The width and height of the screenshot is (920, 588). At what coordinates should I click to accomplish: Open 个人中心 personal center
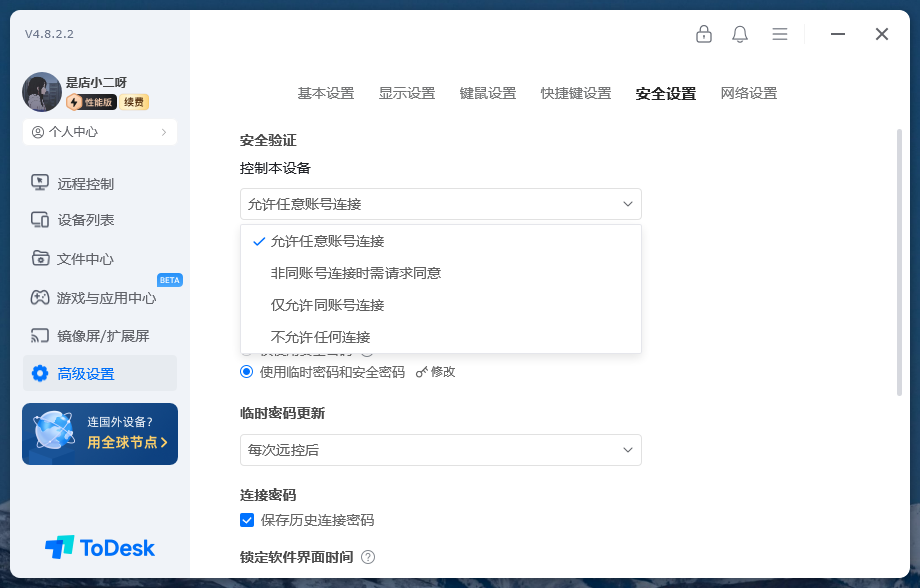click(100, 132)
